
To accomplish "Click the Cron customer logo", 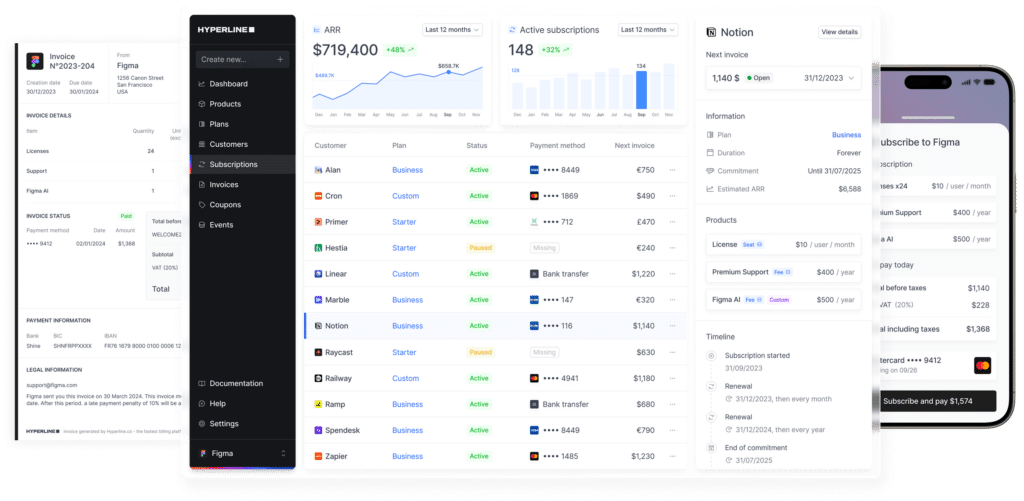I will tap(318, 196).
